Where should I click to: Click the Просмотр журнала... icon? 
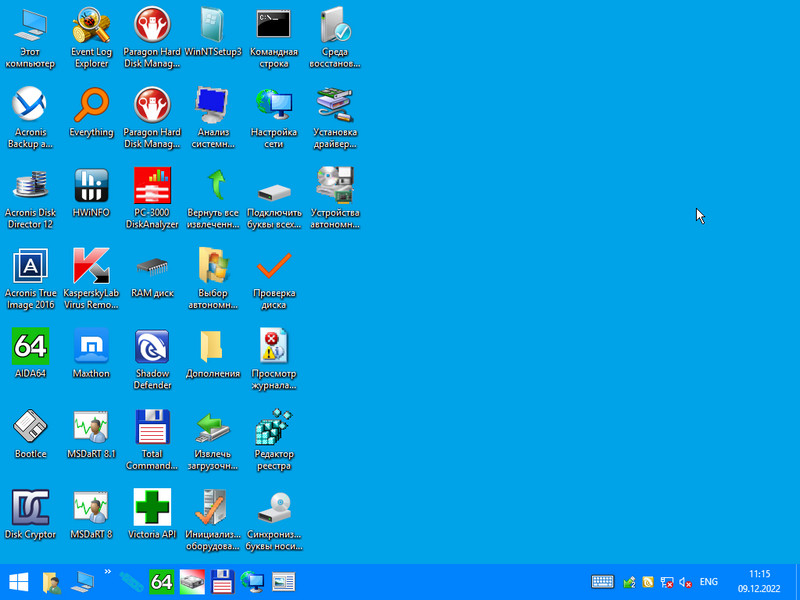273,360
